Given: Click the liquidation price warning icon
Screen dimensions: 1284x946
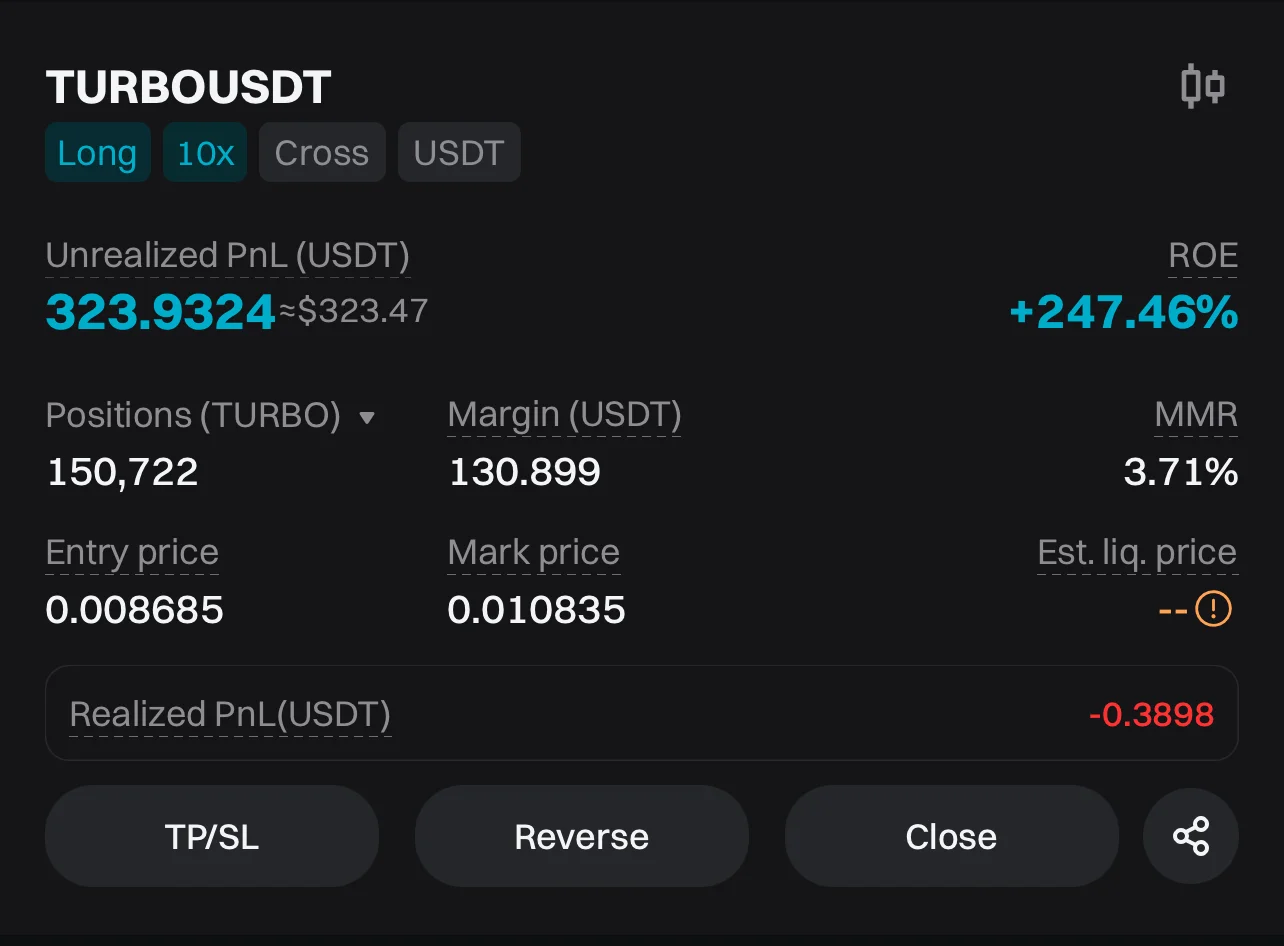Looking at the screenshot, I should [x=1213, y=608].
